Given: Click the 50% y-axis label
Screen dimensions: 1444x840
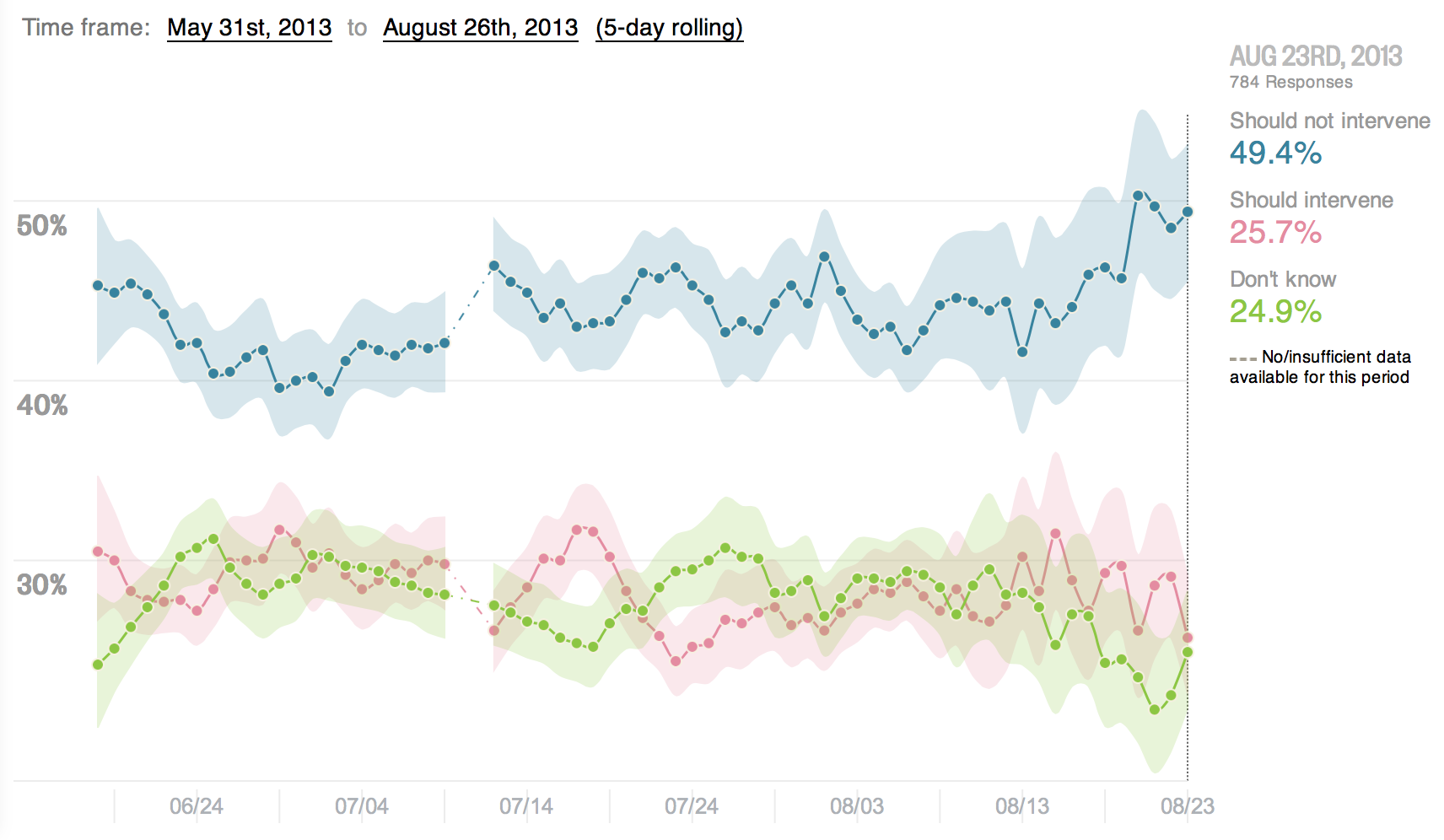Looking at the screenshot, I should tap(42, 225).
